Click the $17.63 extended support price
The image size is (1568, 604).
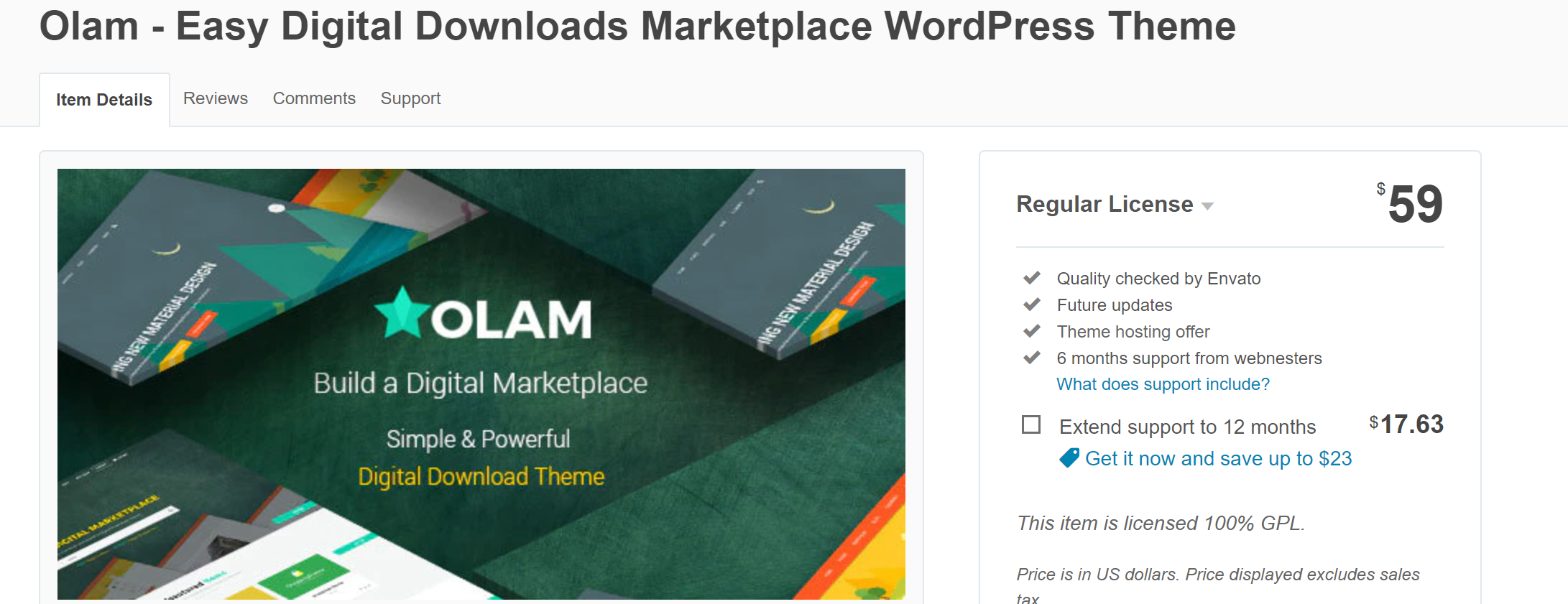coord(1406,424)
